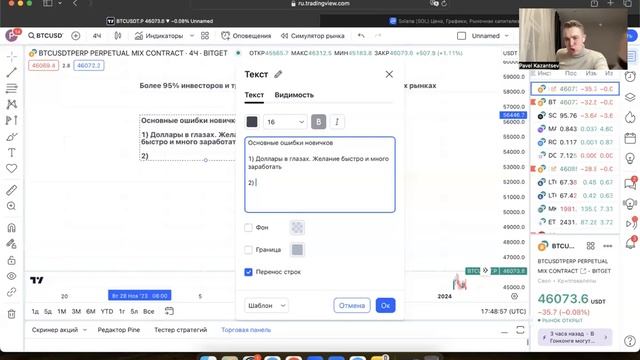Reload page in Safari address bar
Viewport: 640px width, 360px height.
point(444,4)
